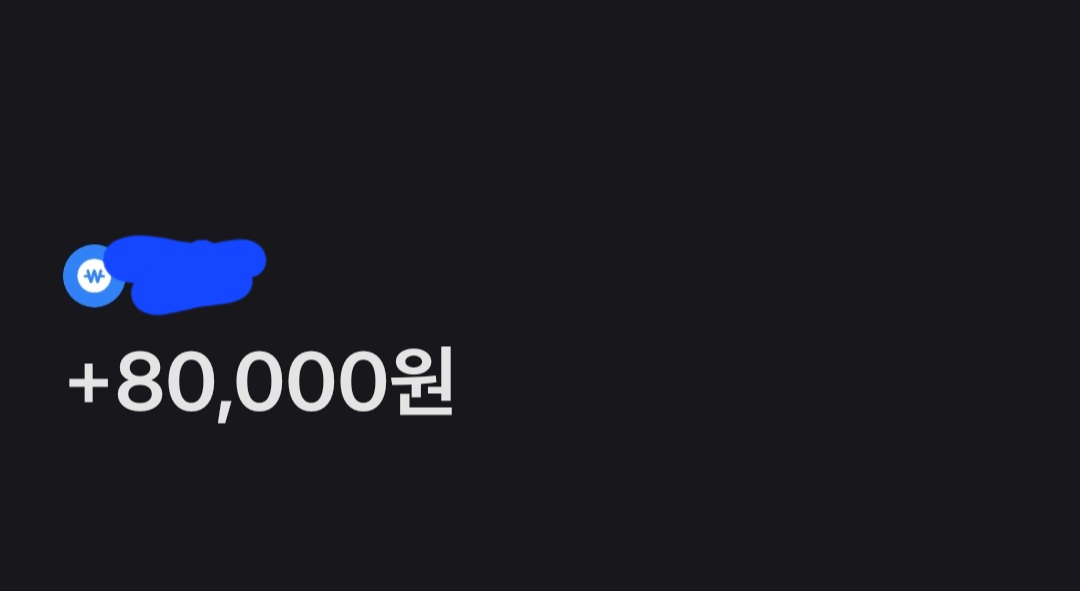Tap the ₩ symbol inside the circle icon
The image size is (1080, 591).
(94, 277)
